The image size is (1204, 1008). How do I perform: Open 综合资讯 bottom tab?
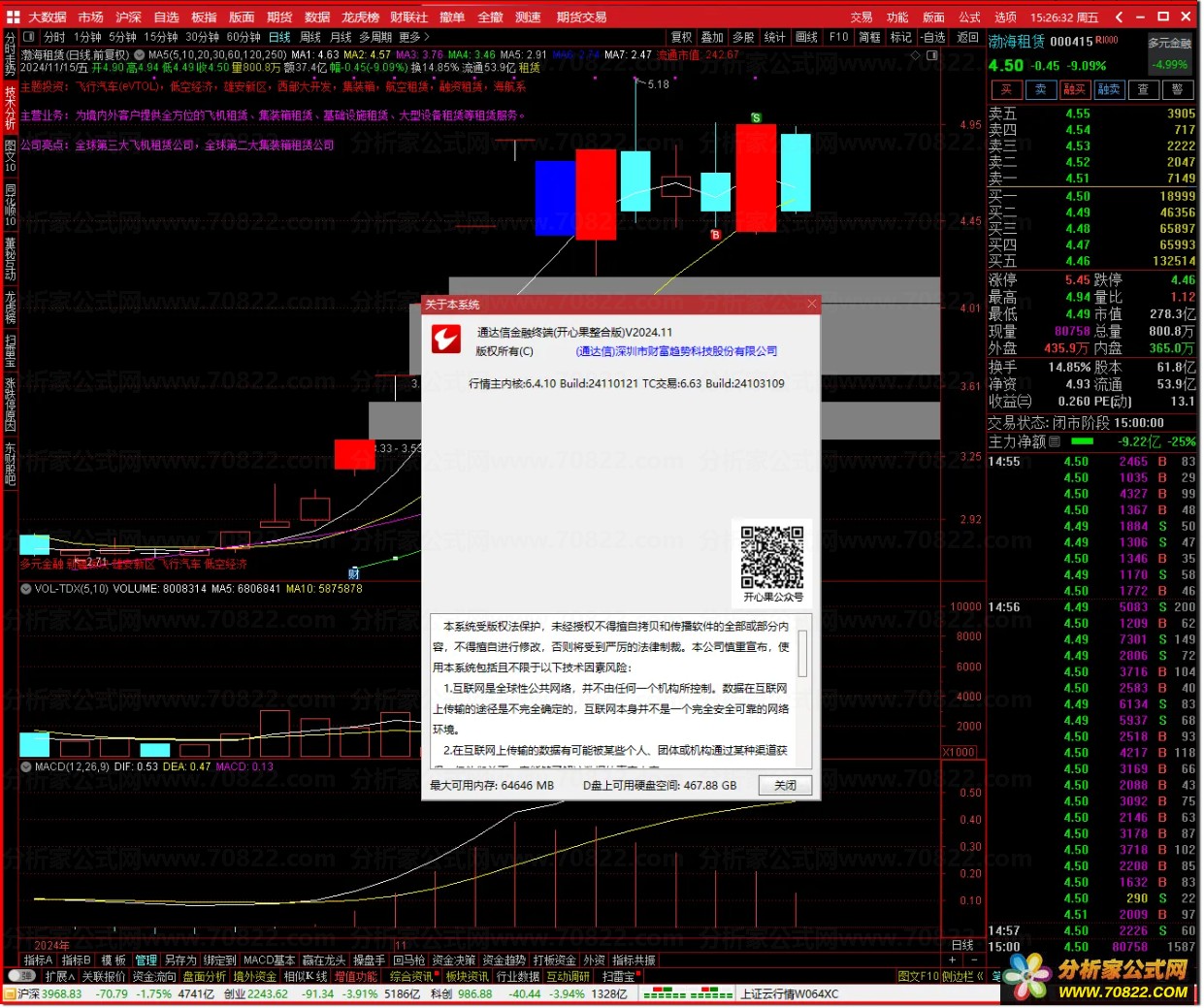point(413,976)
